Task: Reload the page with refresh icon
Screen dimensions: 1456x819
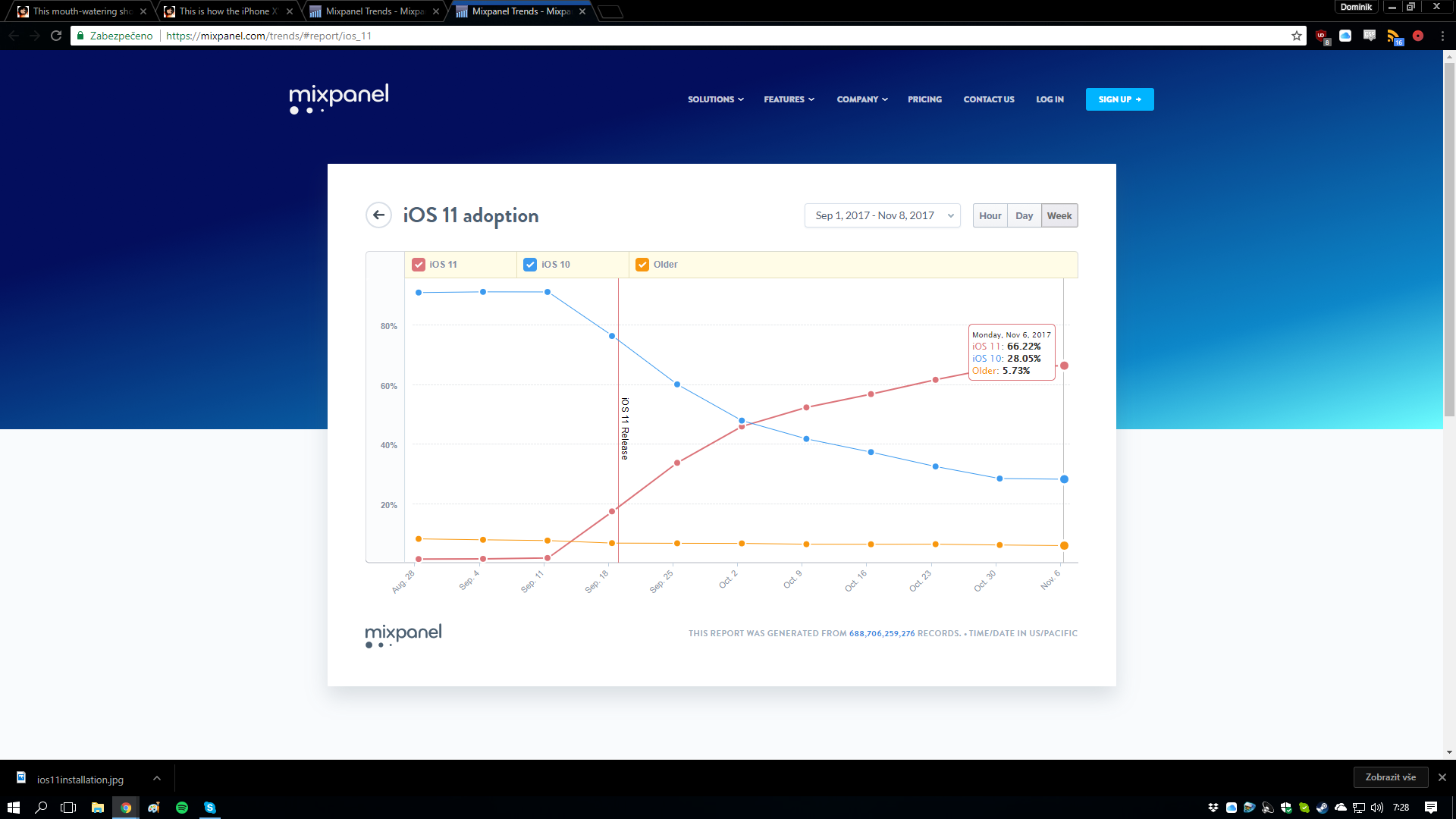Action: (x=56, y=36)
